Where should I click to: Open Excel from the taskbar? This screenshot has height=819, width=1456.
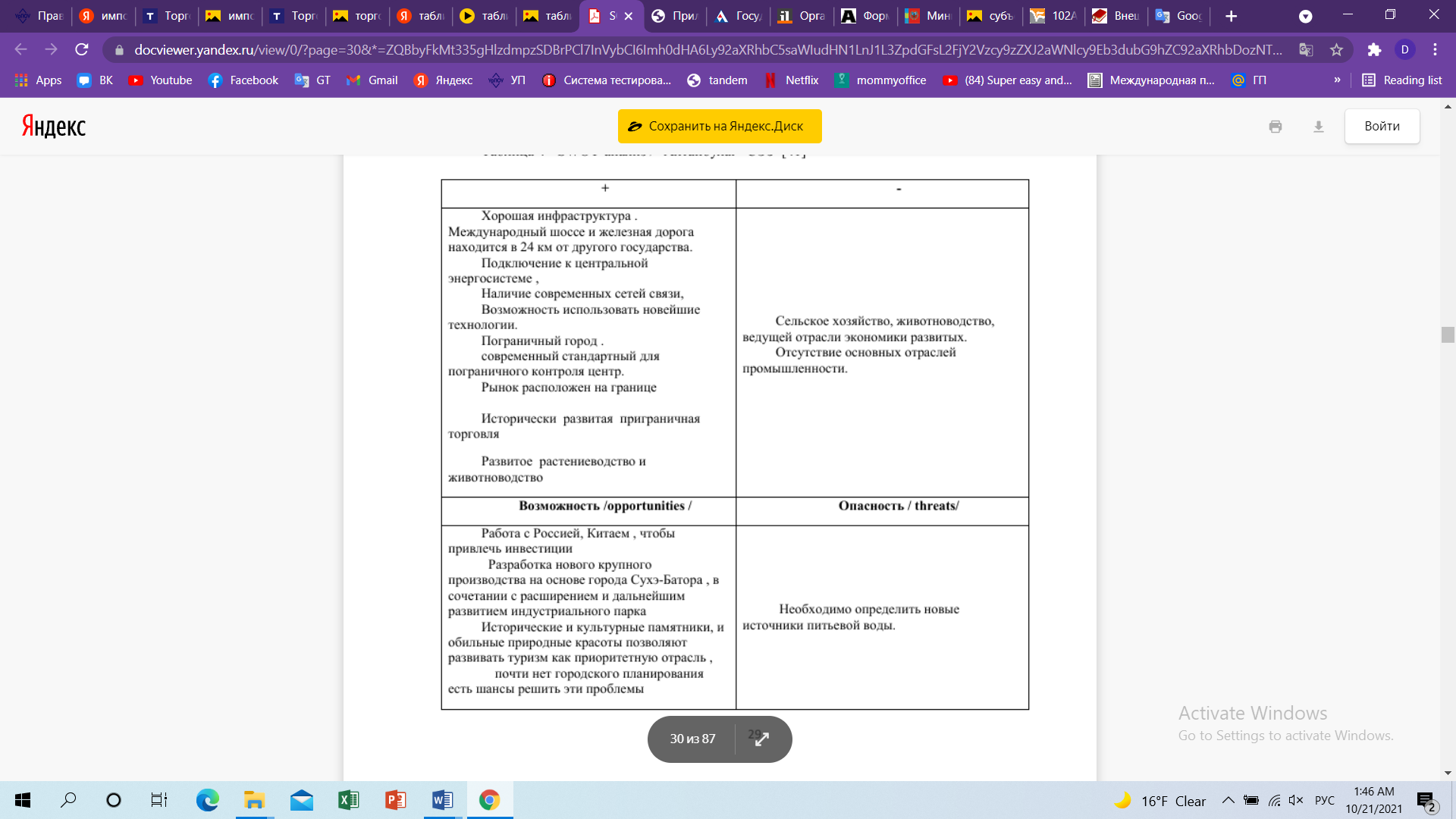click(348, 800)
